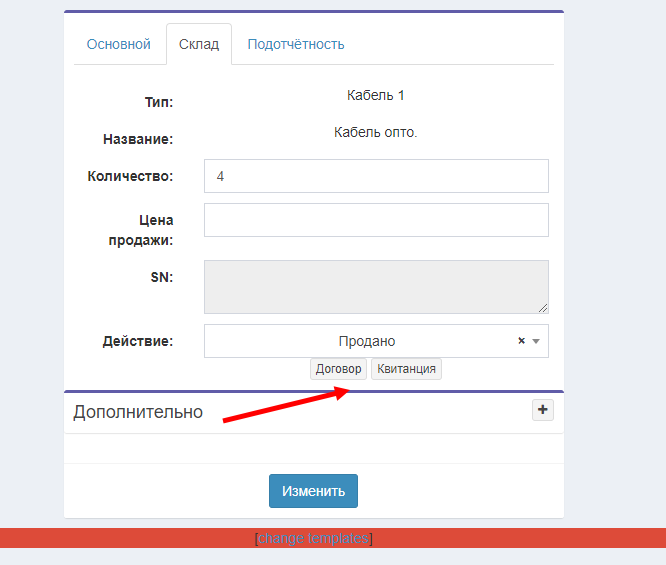This screenshot has width=666, height=565.
Task: Click inside the SN text area
Action: [376, 287]
